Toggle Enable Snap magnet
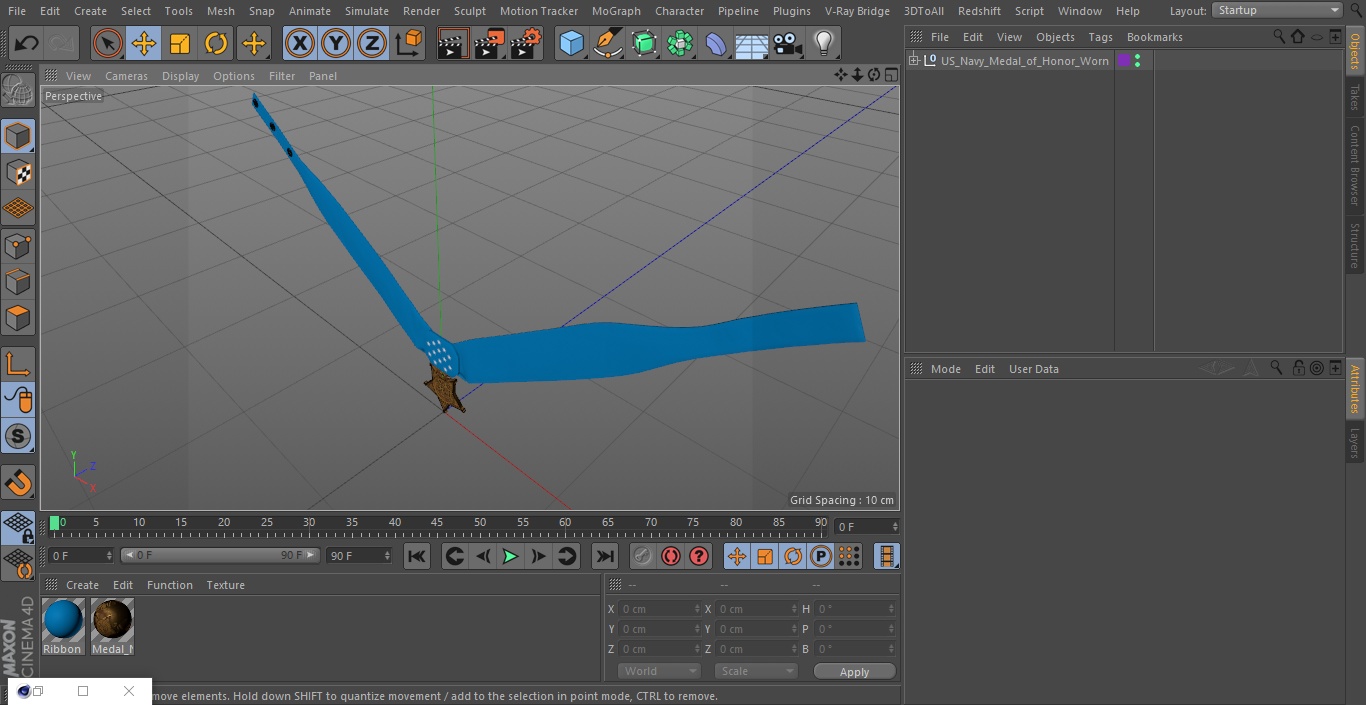The width and height of the screenshot is (1366, 705). pyautogui.click(x=18, y=483)
